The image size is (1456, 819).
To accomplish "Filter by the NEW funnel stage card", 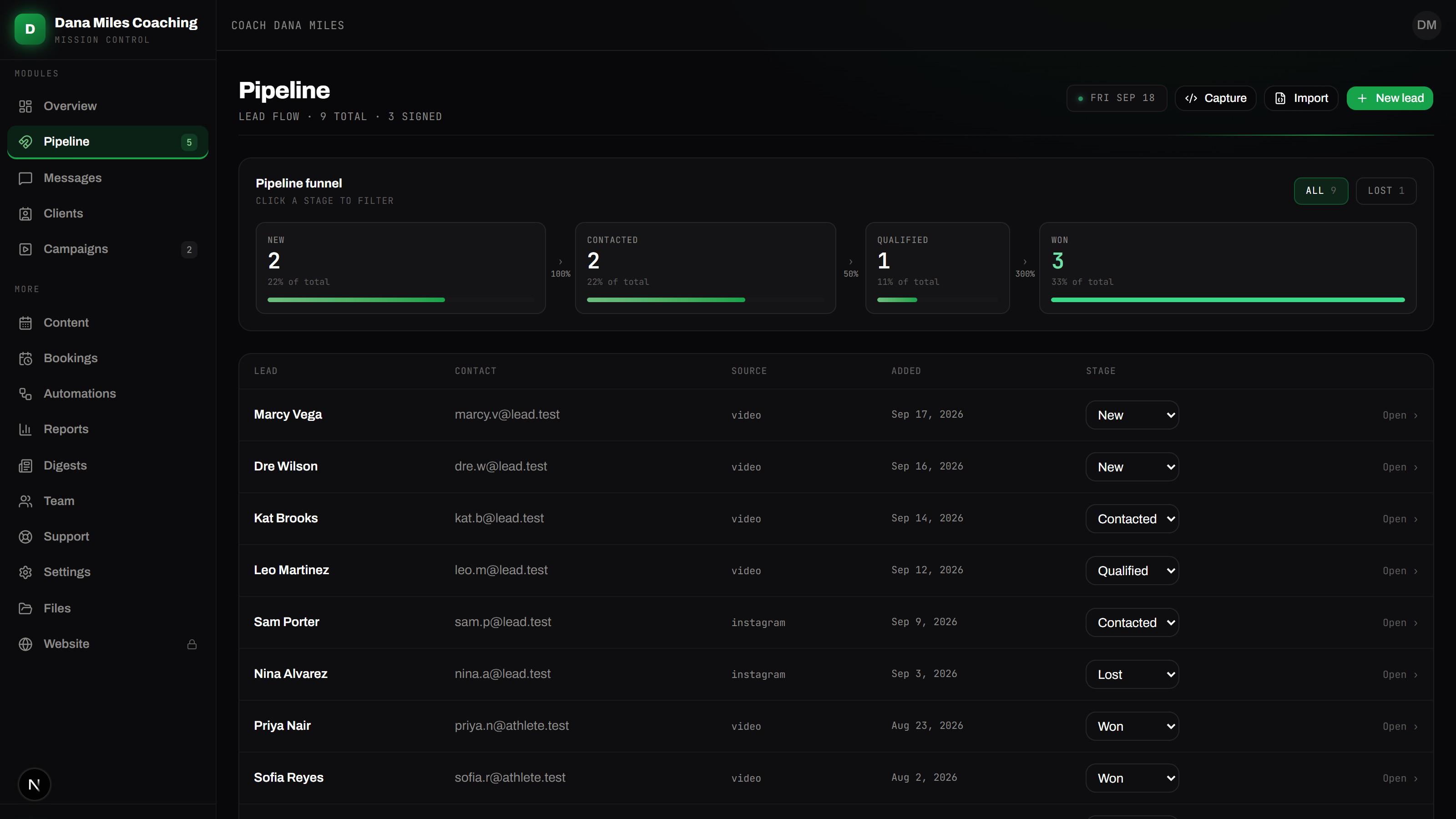I will coord(400,268).
